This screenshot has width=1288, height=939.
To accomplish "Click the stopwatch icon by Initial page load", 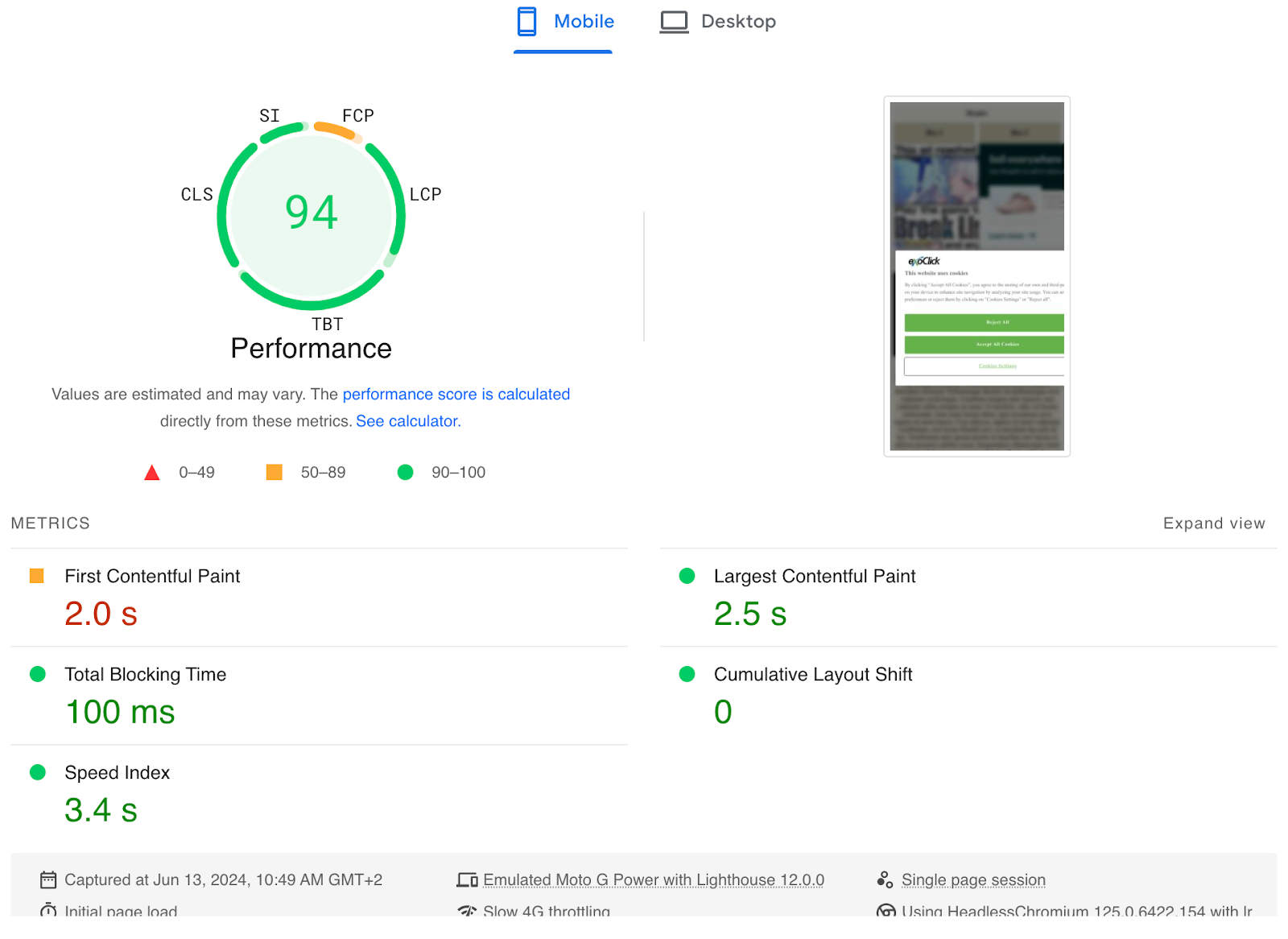I will point(48,910).
